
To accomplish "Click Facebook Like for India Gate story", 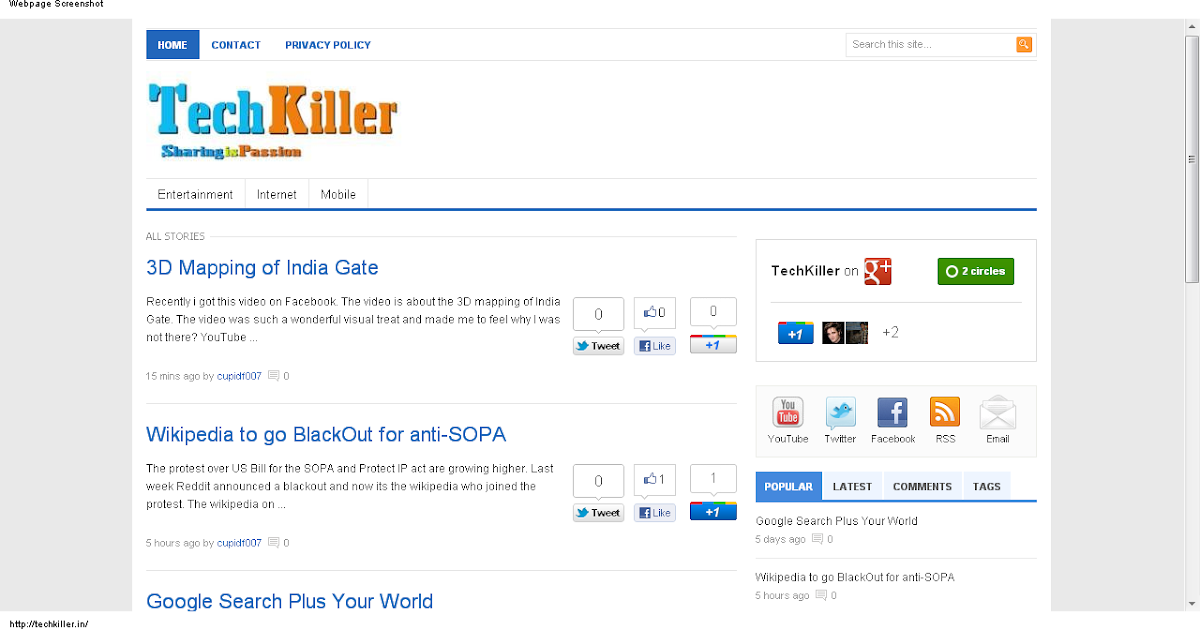I will [x=655, y=346].
